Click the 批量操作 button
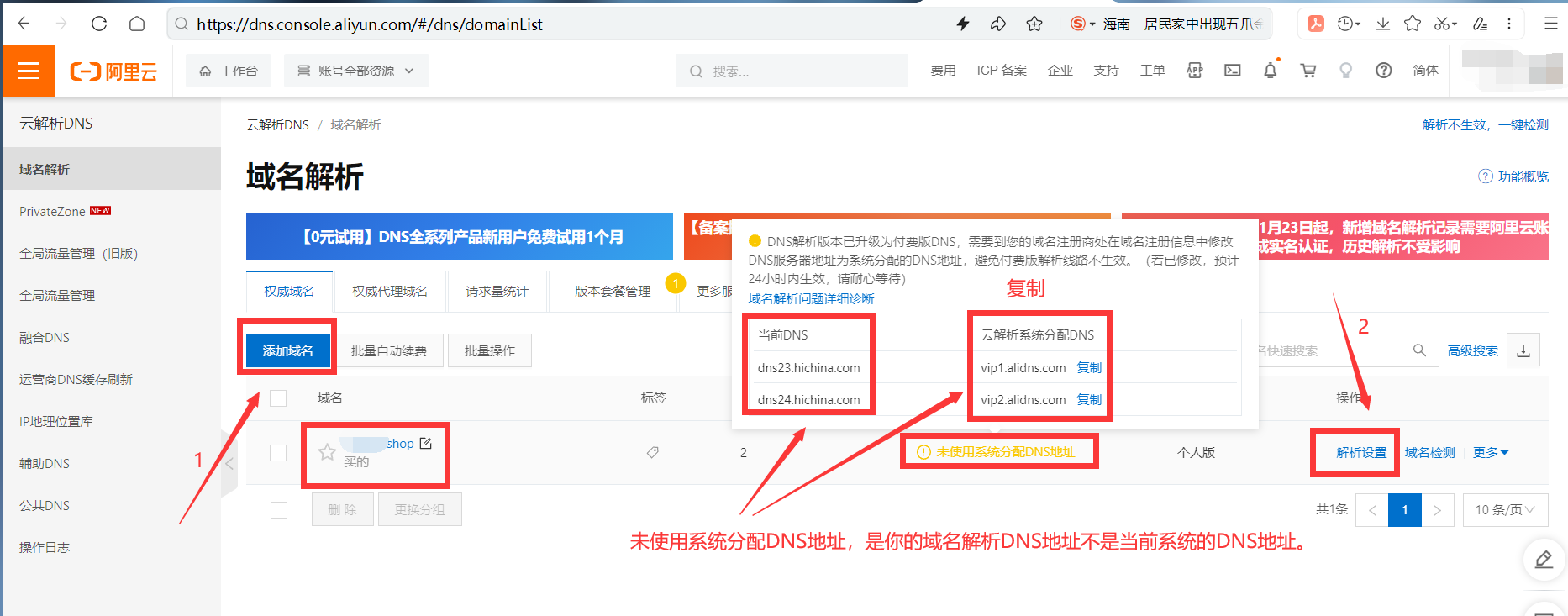1568x616 pixels. coord(490,350)
